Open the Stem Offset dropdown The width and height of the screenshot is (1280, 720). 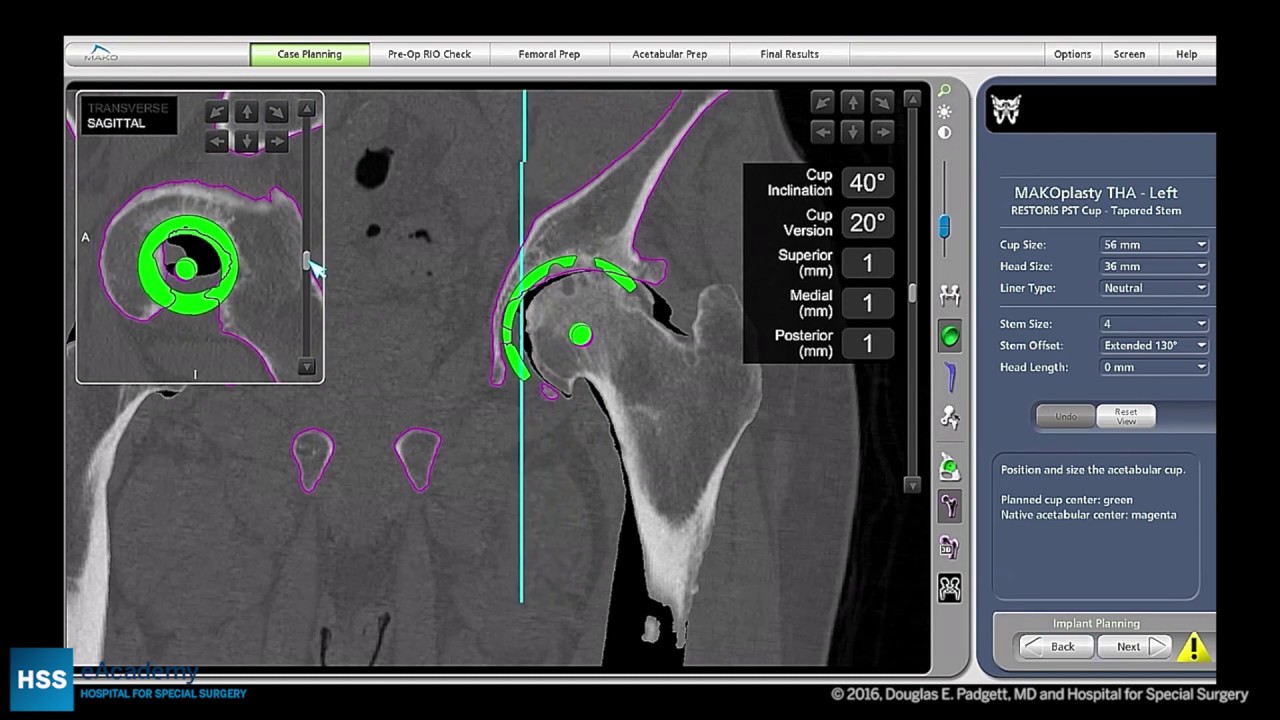pos(1154,346)
